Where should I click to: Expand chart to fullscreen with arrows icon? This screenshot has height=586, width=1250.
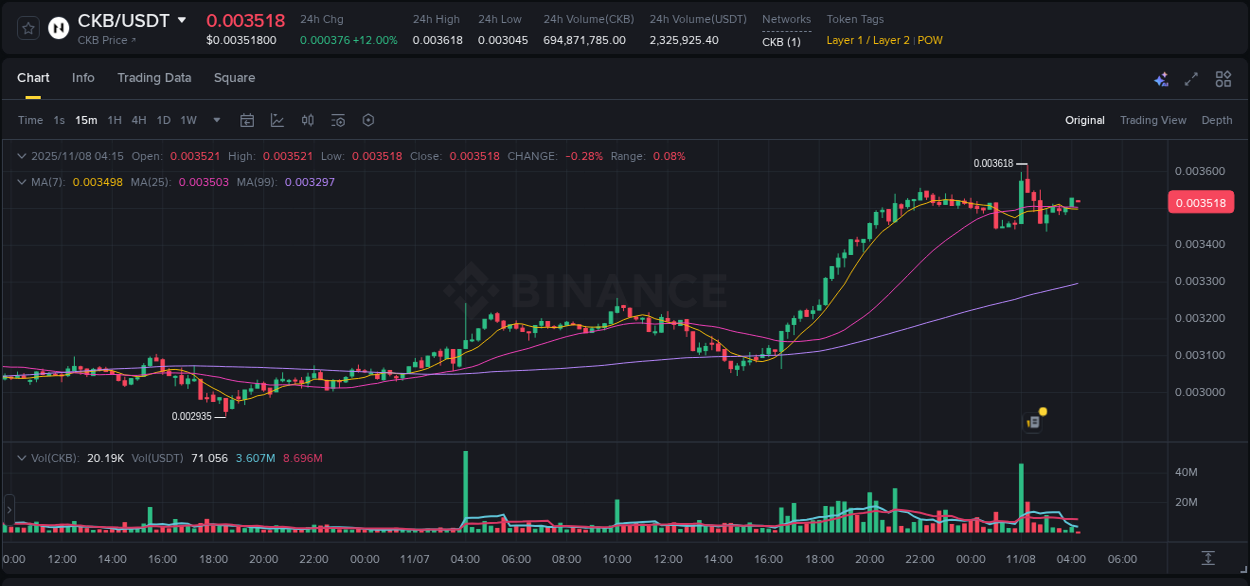click(x=1190, y=78)
